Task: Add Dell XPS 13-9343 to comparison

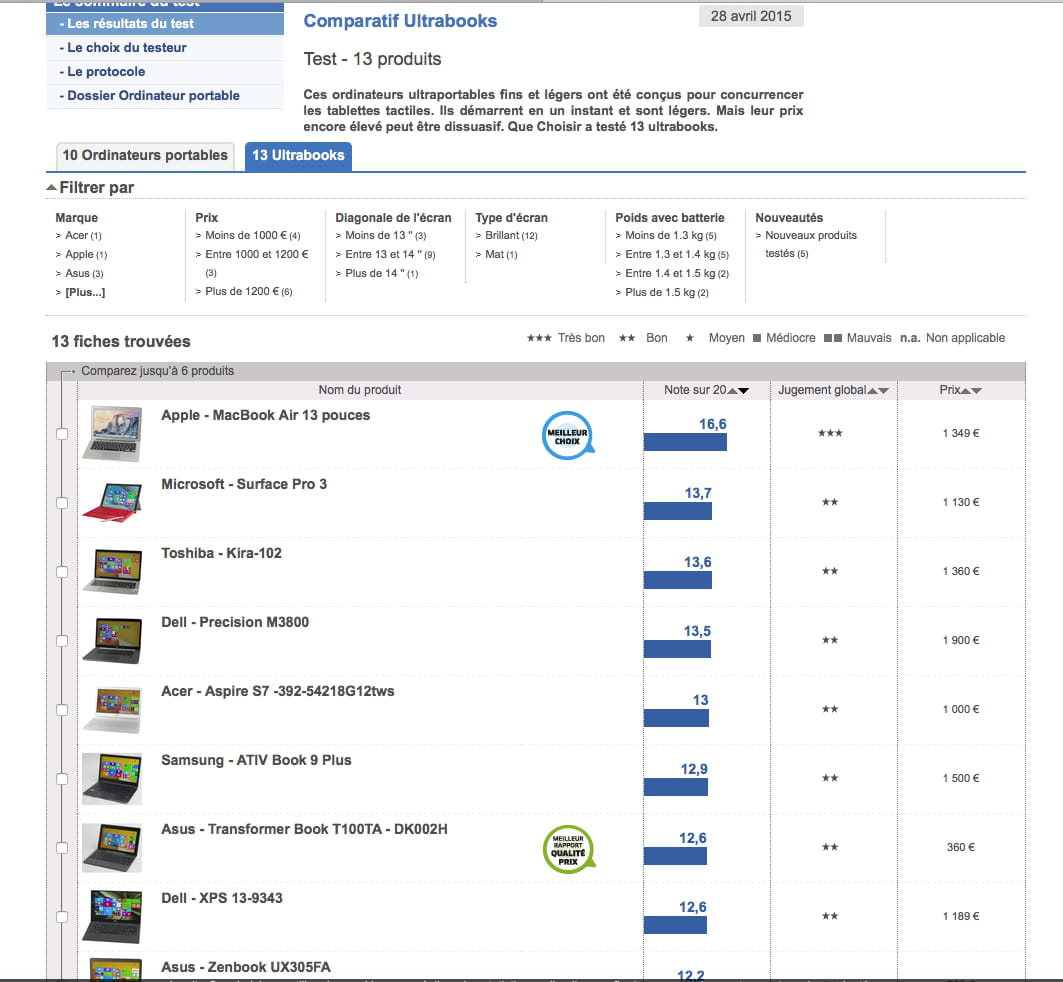Action: (x=62, y=917)
